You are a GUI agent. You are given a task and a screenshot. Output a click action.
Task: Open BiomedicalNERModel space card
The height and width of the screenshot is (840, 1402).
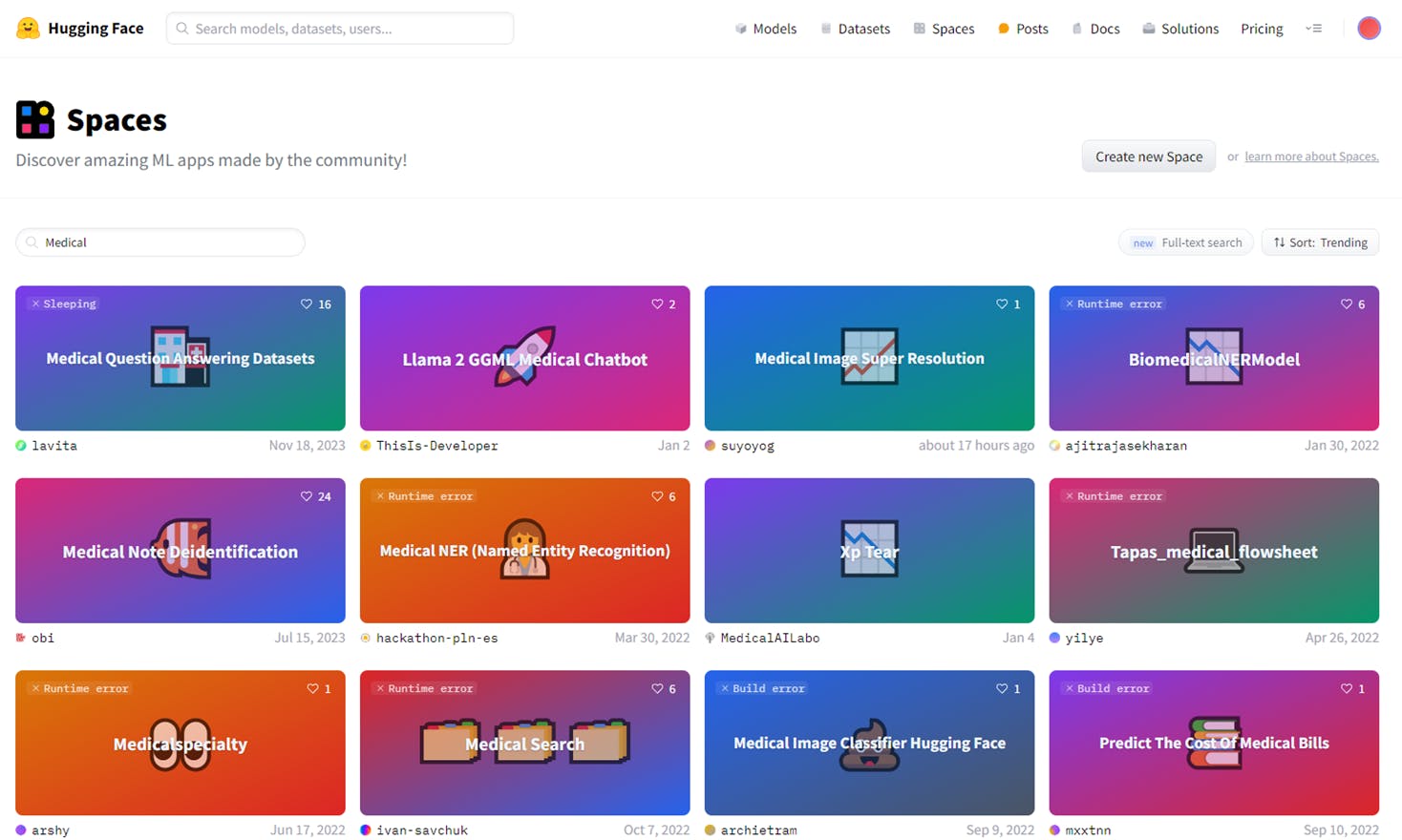1214,358
